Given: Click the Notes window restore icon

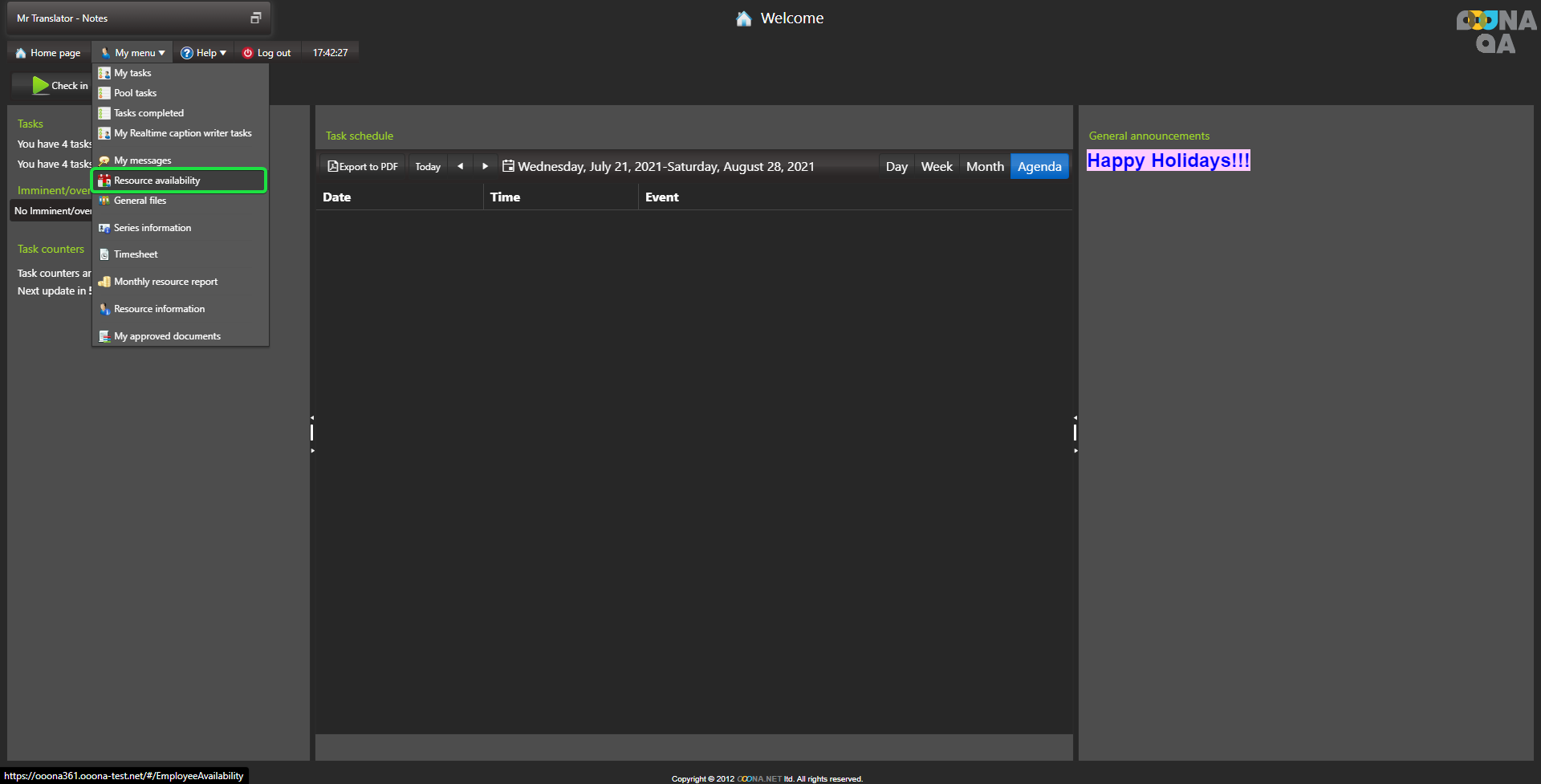Looking at the screenshot, I should 255,18.
